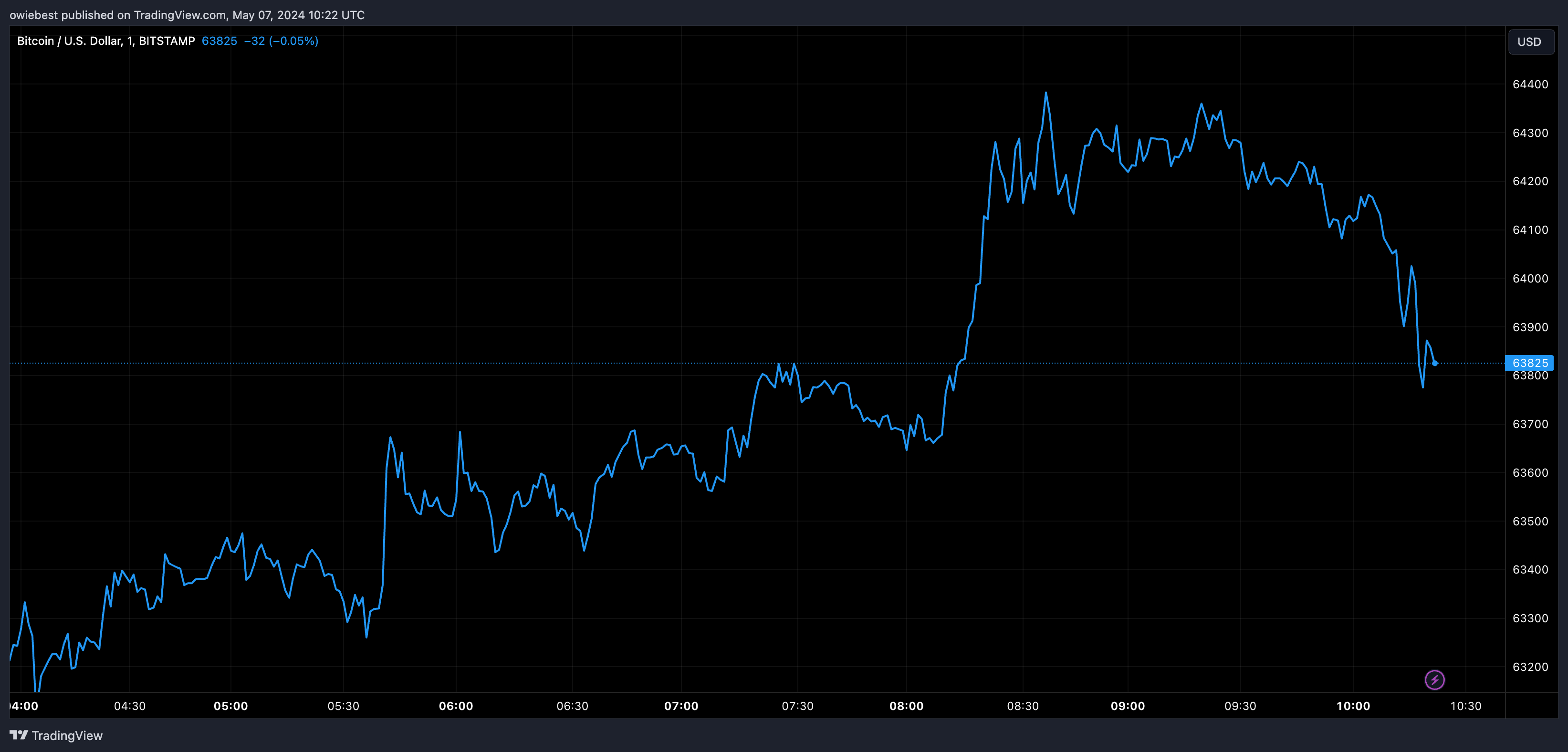Click the 63825 current price label

tap(1529, 363)
